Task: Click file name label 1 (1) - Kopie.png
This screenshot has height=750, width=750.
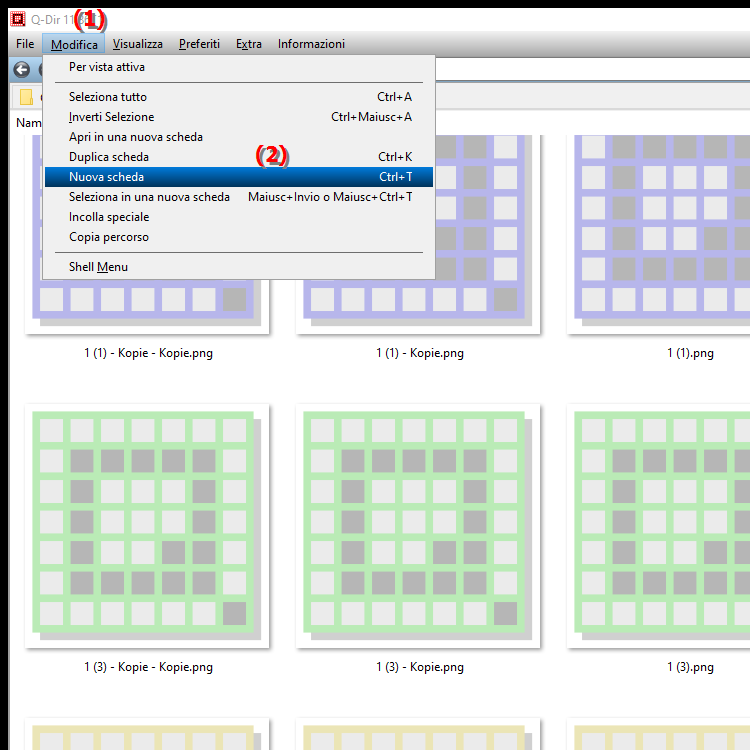Action: click(419, 353)
